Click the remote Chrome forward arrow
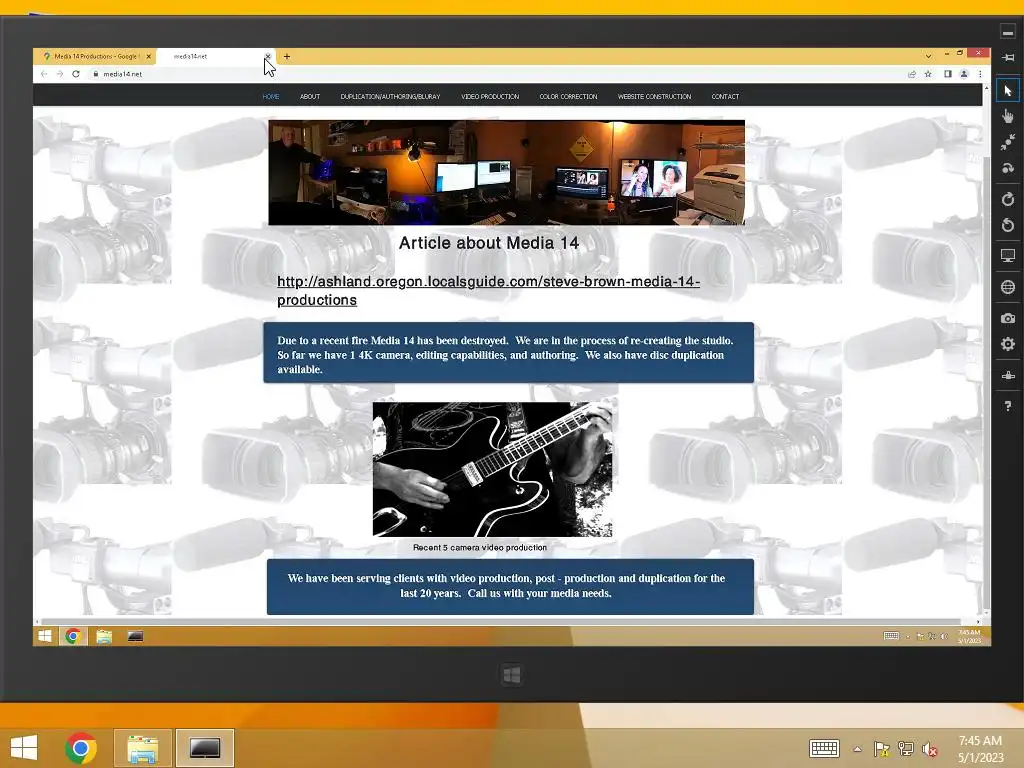This screenshot has width=1024, height=768. point(59,74)
